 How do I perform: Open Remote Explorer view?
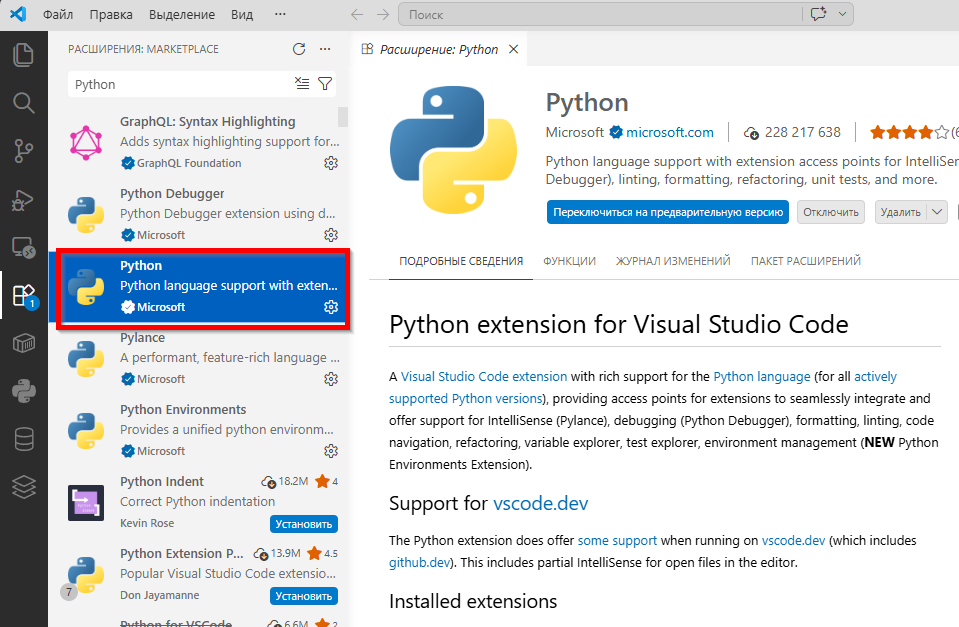point(23,247)
